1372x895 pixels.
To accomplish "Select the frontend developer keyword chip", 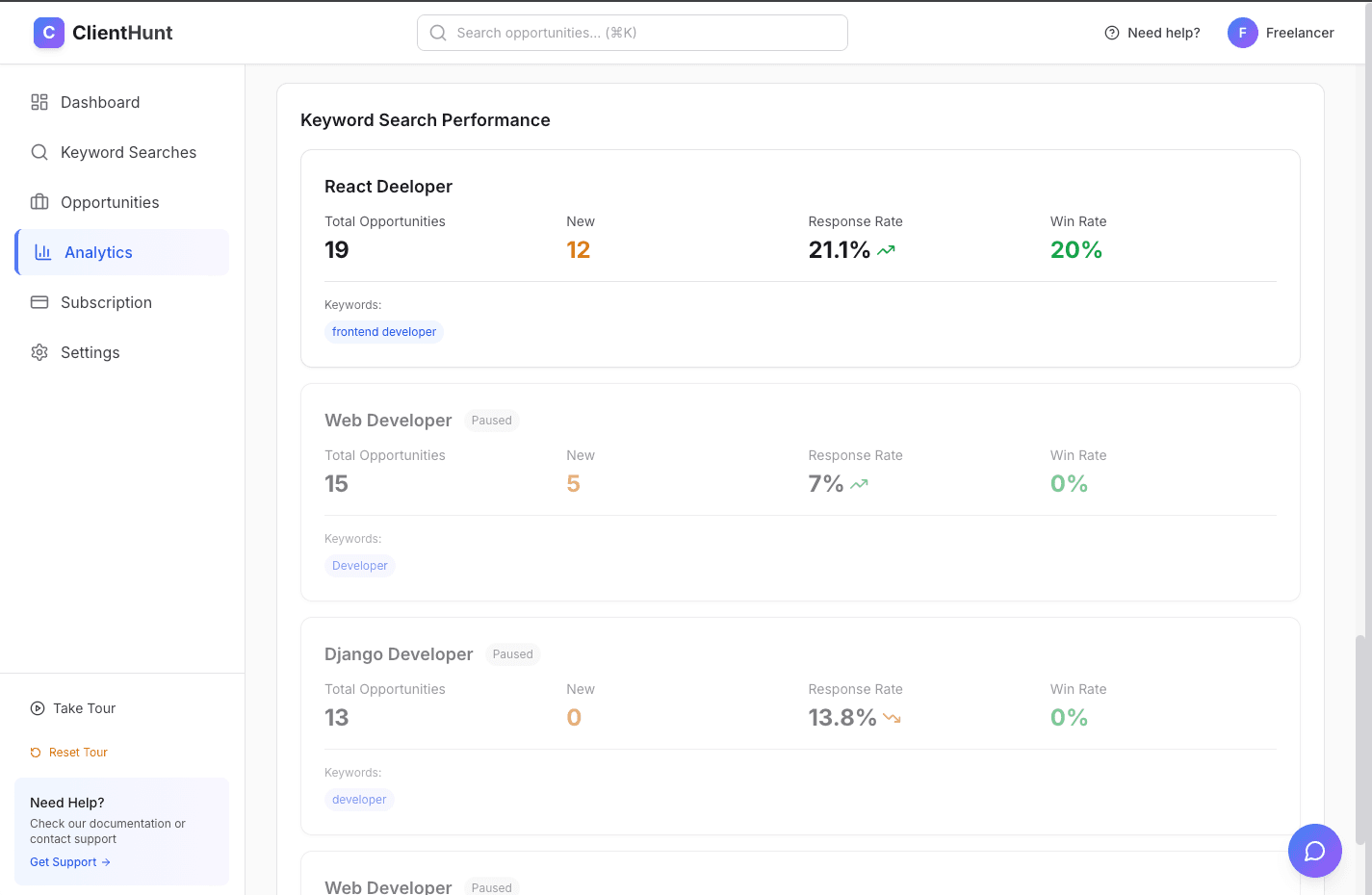I will click(x=383, y=331).
